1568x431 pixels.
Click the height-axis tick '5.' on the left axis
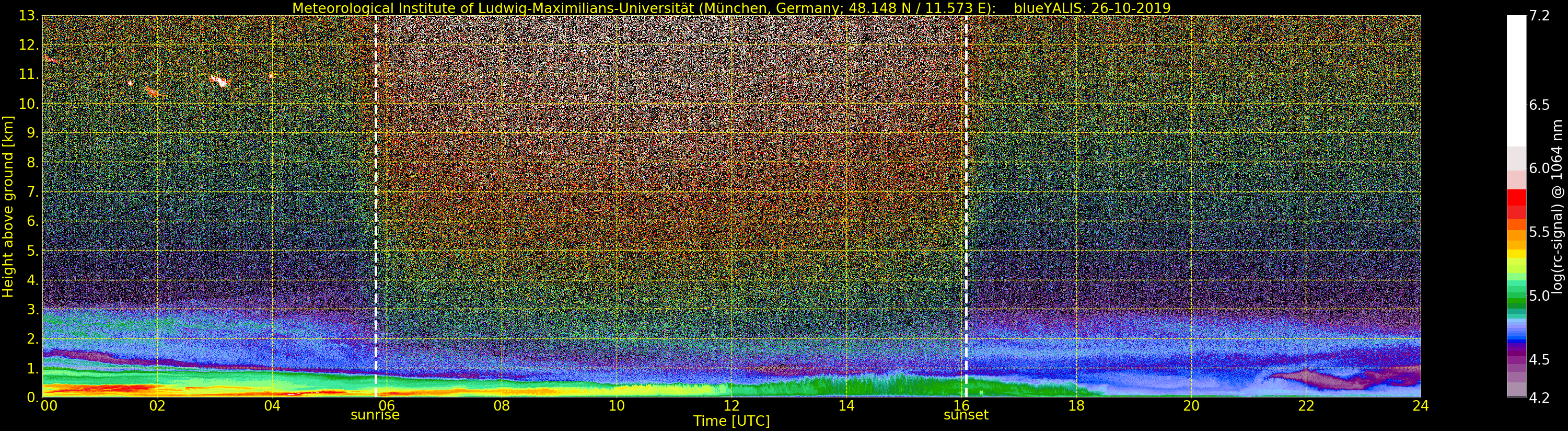[x=32, y=251]
